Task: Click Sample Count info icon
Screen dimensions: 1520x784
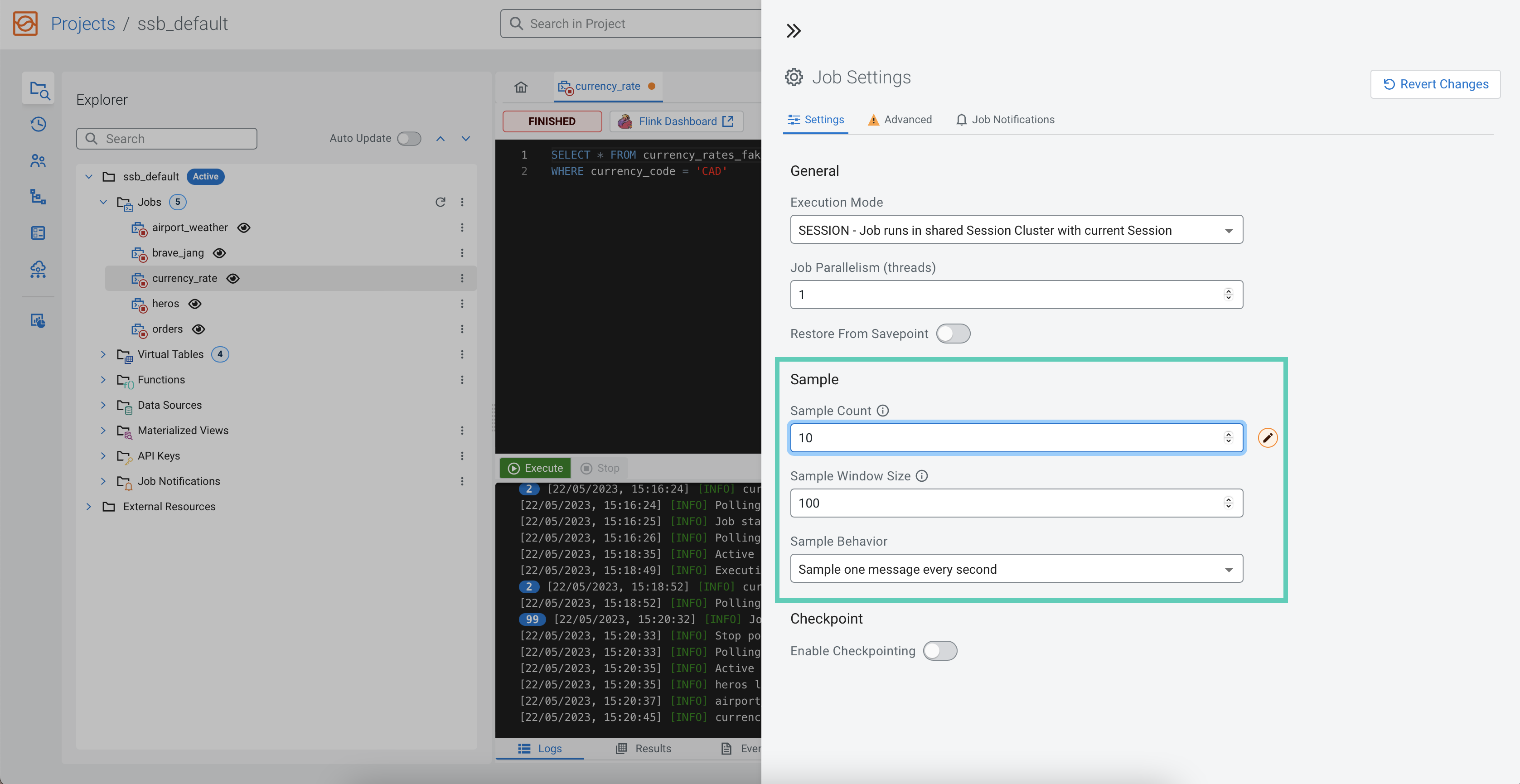Action: point(883,411)
